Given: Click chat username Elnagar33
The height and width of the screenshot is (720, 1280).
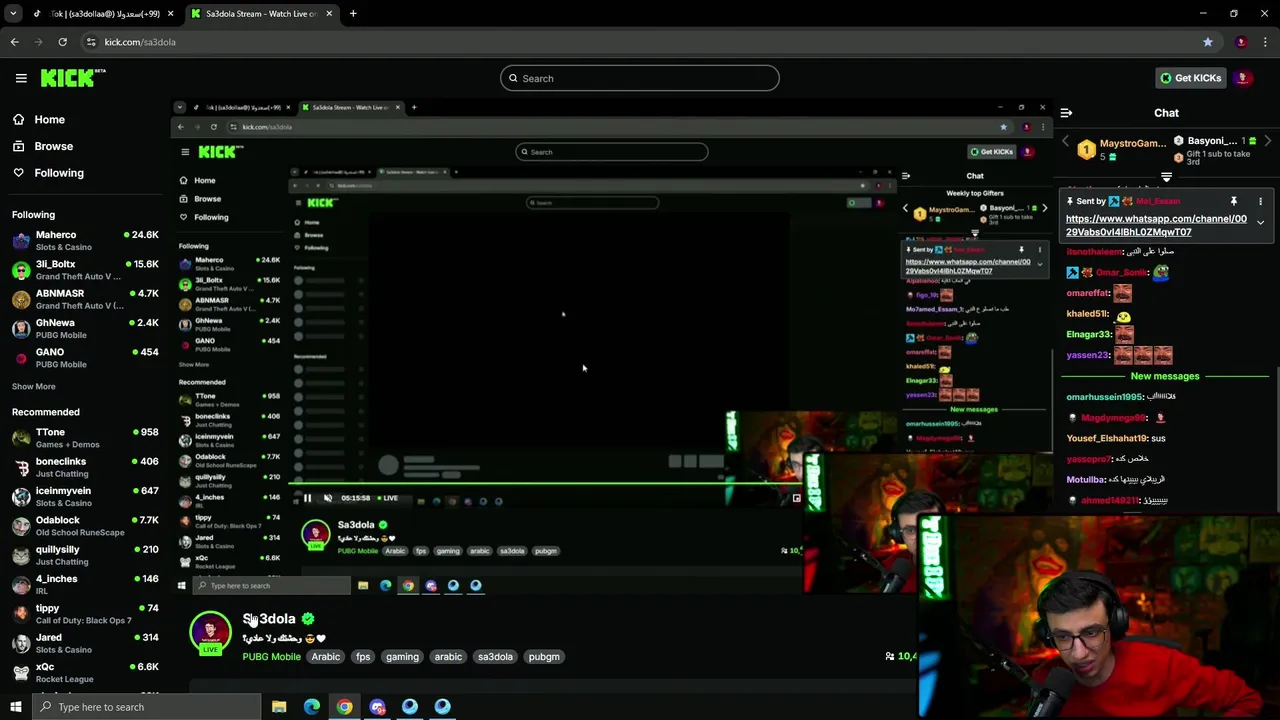Looking at the screenshot, I should 1089,334.
